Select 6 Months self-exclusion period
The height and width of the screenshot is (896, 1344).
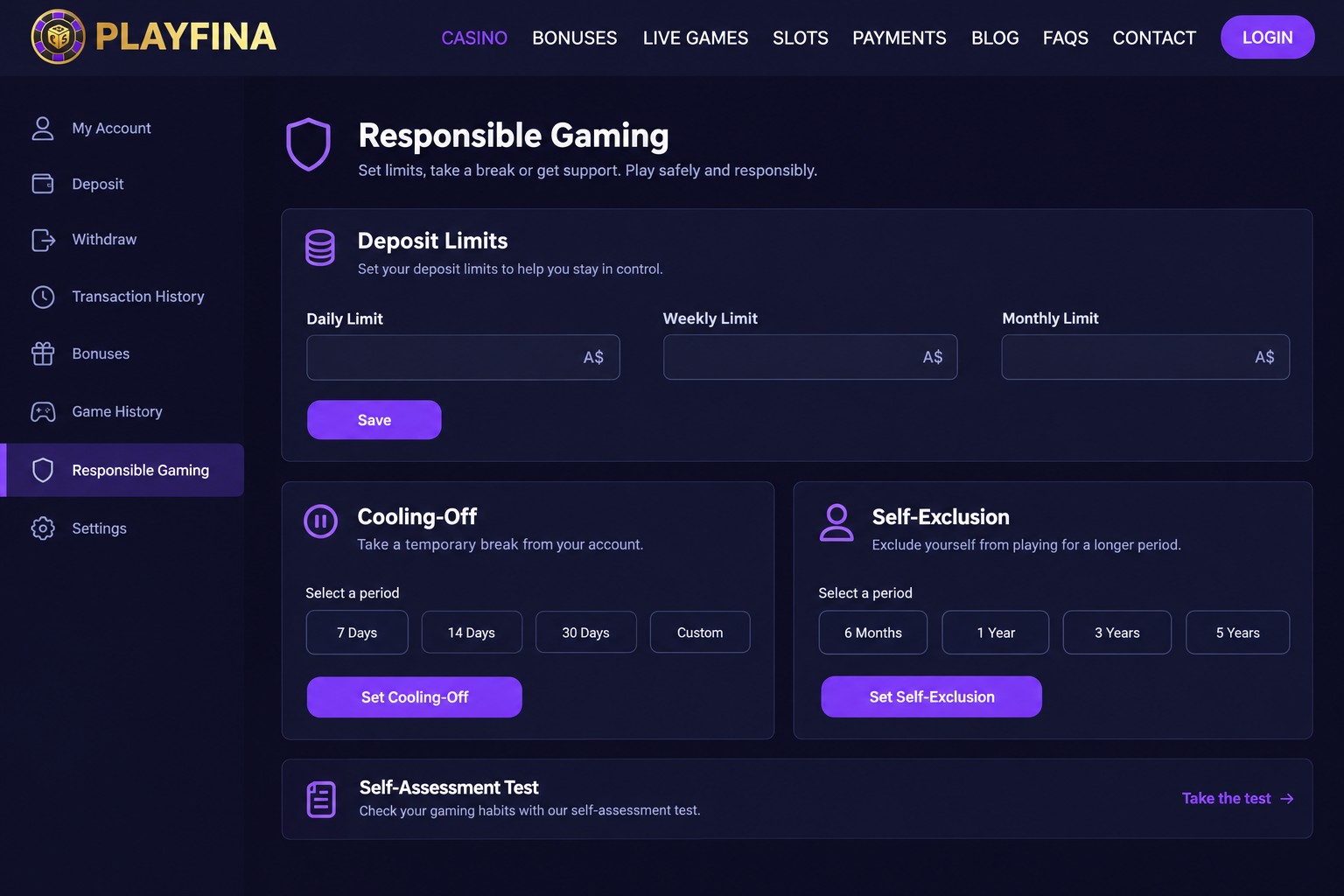tap(873, 633)
